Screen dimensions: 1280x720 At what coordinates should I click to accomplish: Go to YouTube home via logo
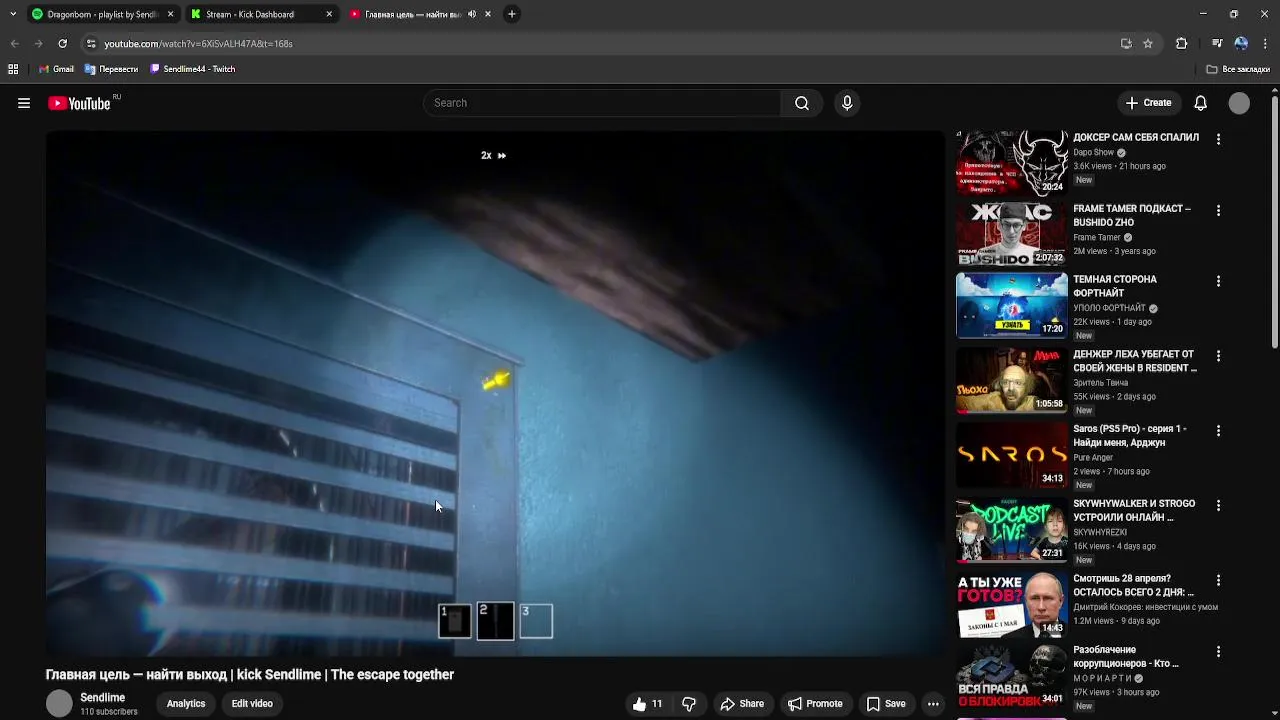(x=80, y=103)
